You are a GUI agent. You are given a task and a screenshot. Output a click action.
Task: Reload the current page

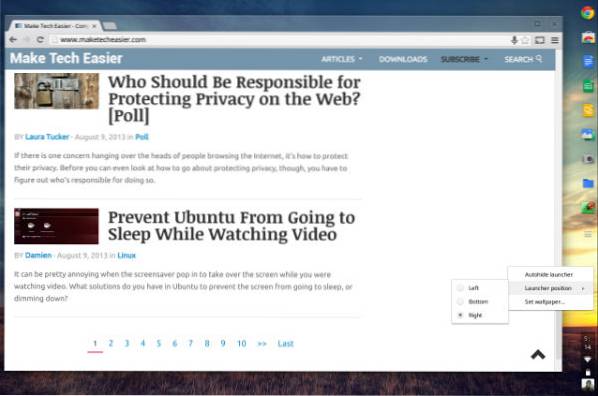click(40, 39)
